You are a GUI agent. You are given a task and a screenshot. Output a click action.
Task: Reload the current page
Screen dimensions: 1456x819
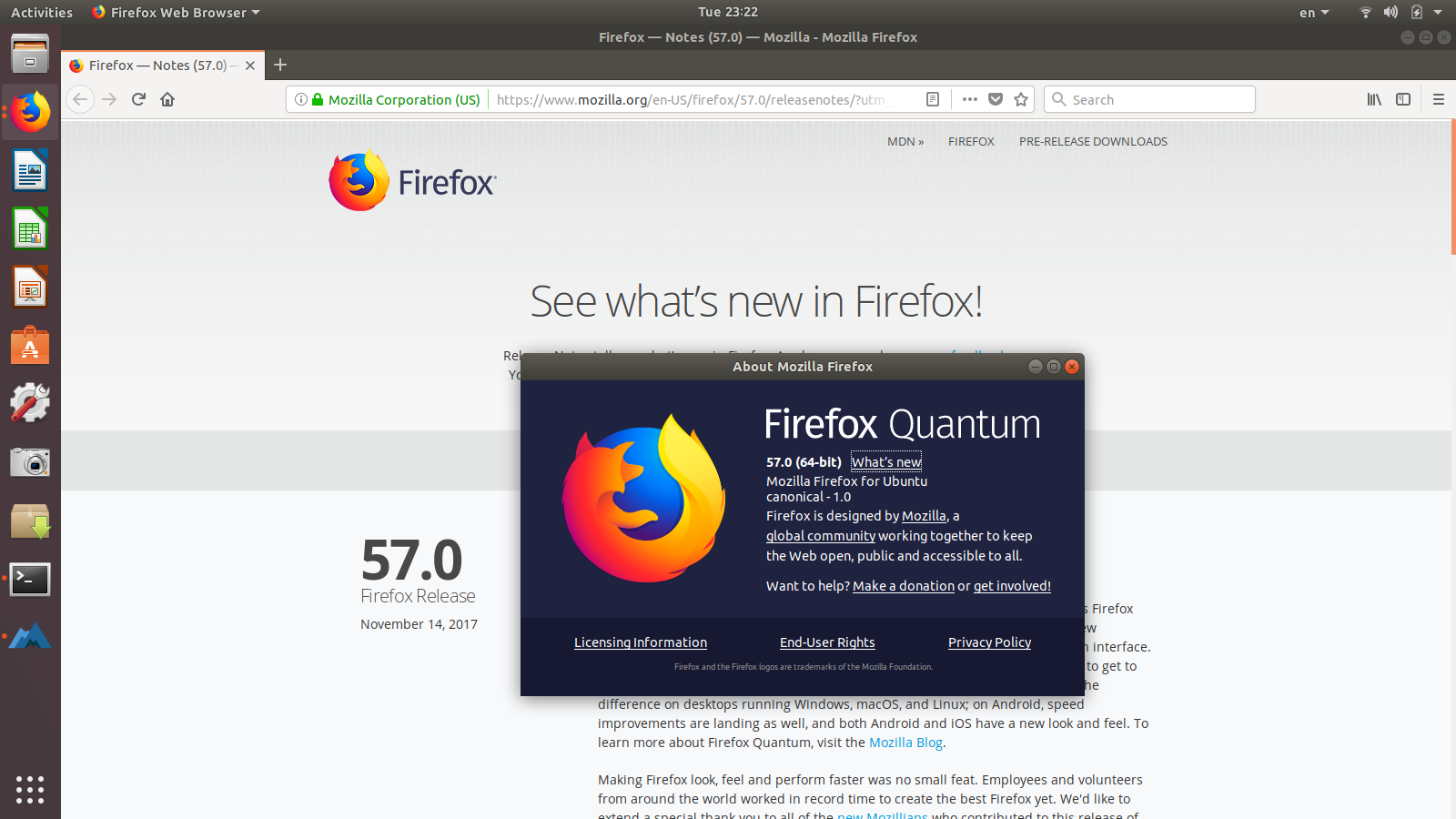coord(137,99)
